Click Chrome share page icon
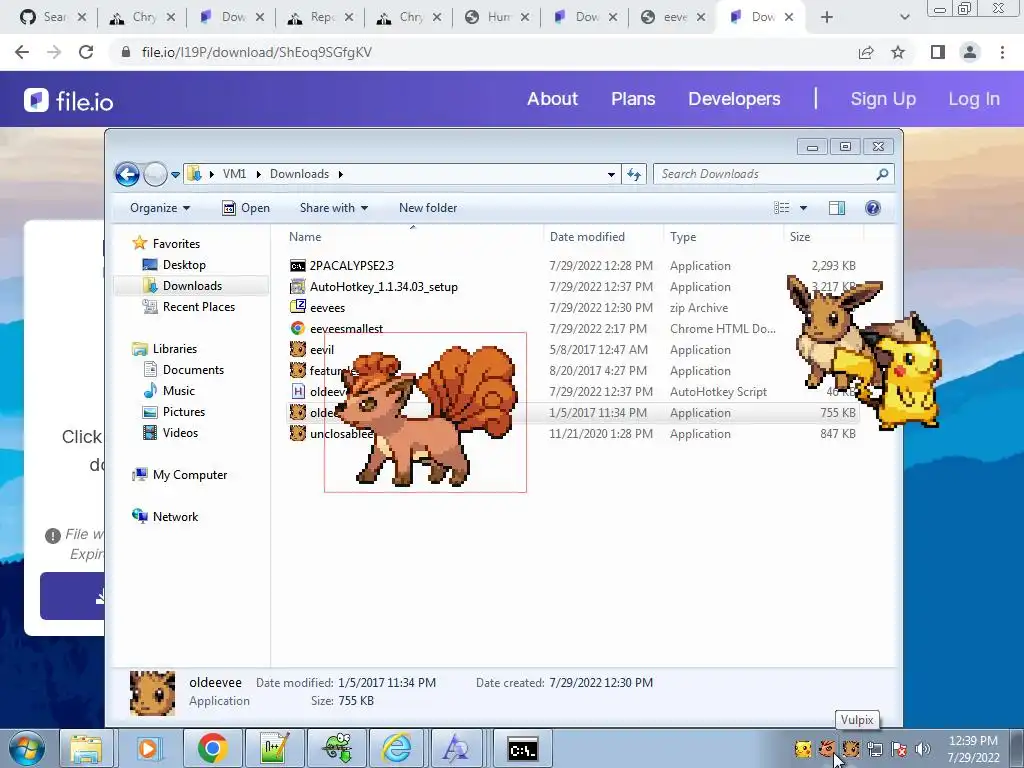 [x=866, y=52]
